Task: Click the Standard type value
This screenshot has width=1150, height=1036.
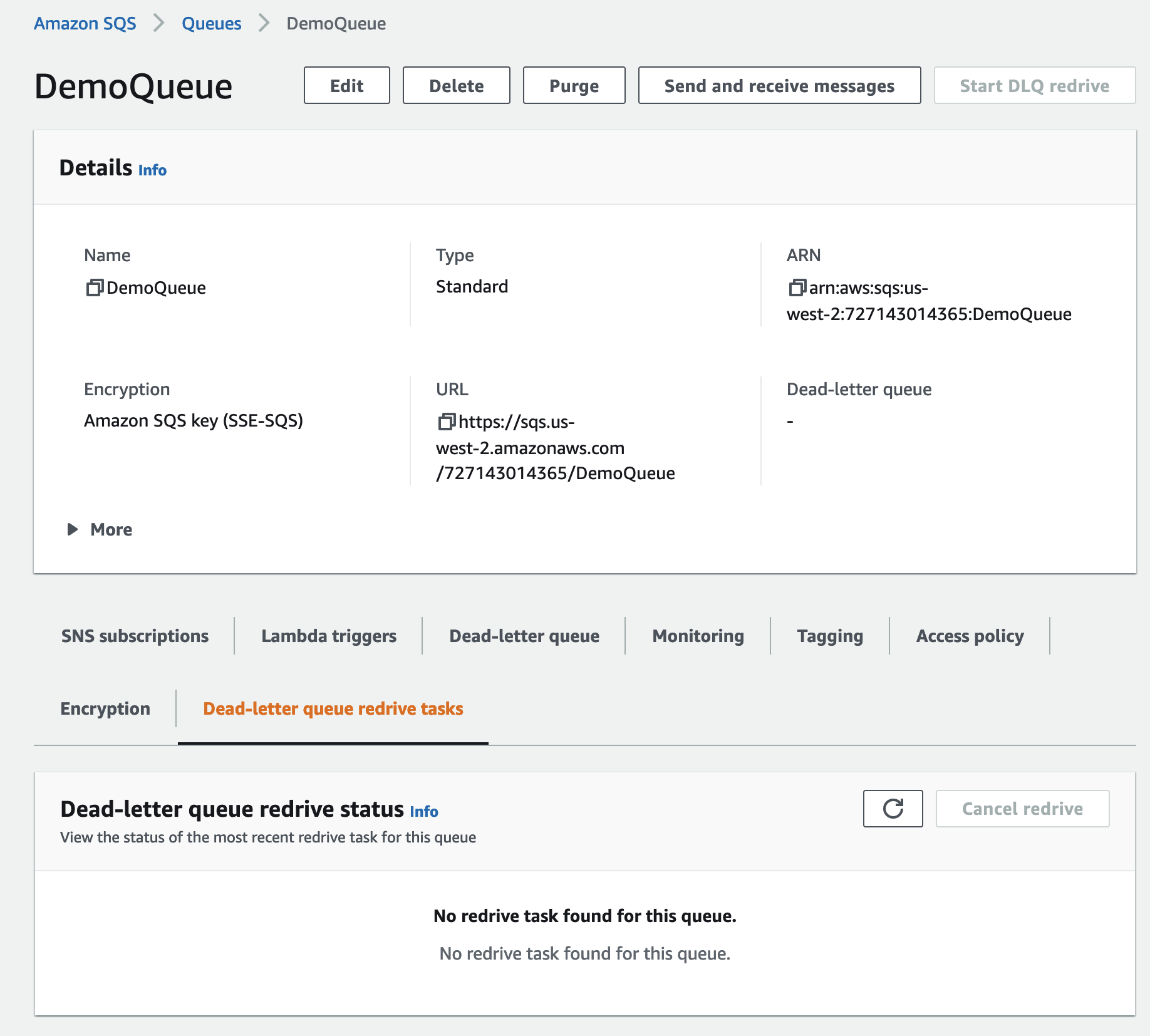Action: pyautogui.click(x=472, y=286)
